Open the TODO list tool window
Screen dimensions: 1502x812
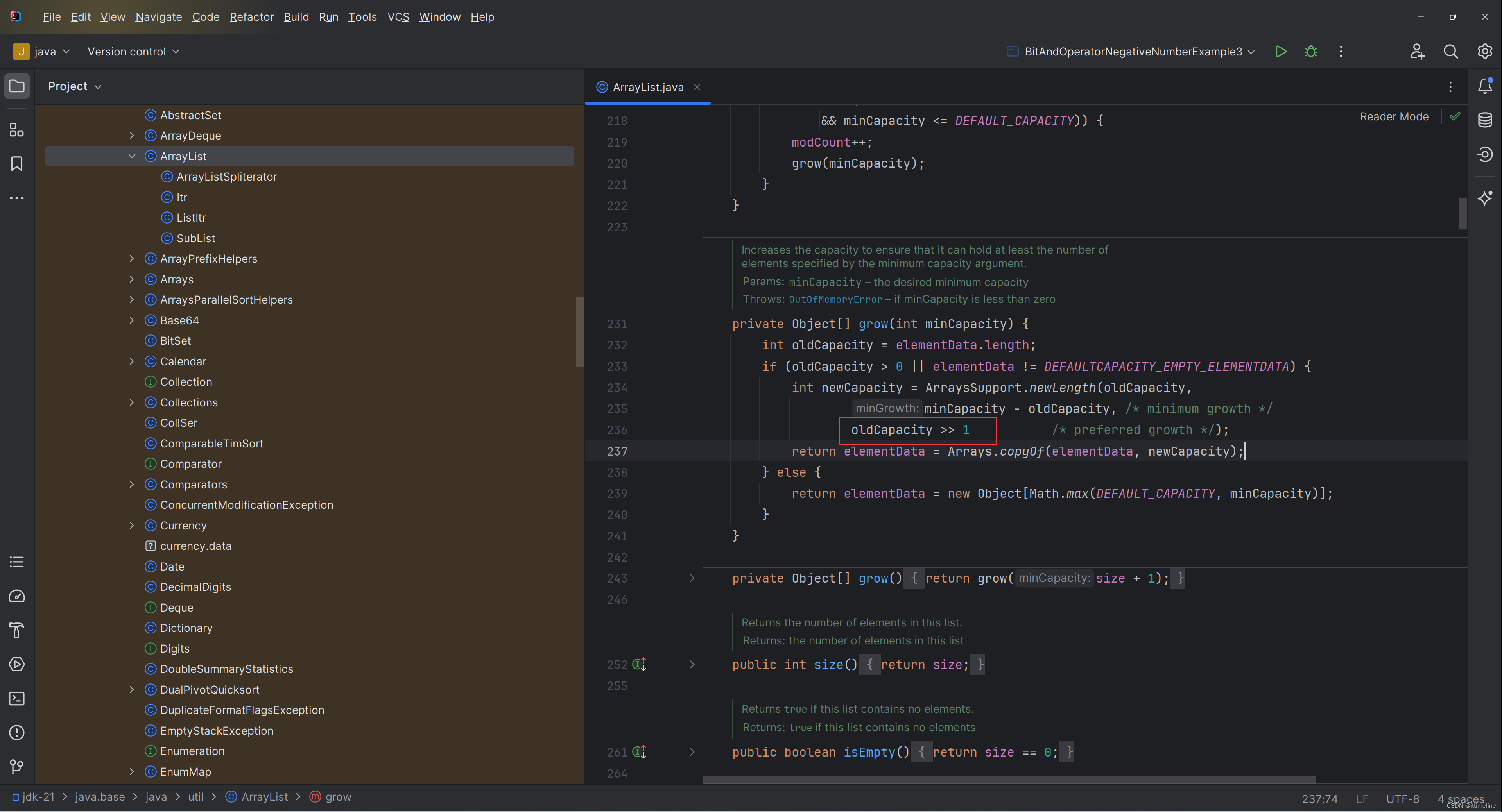point(17,562)
